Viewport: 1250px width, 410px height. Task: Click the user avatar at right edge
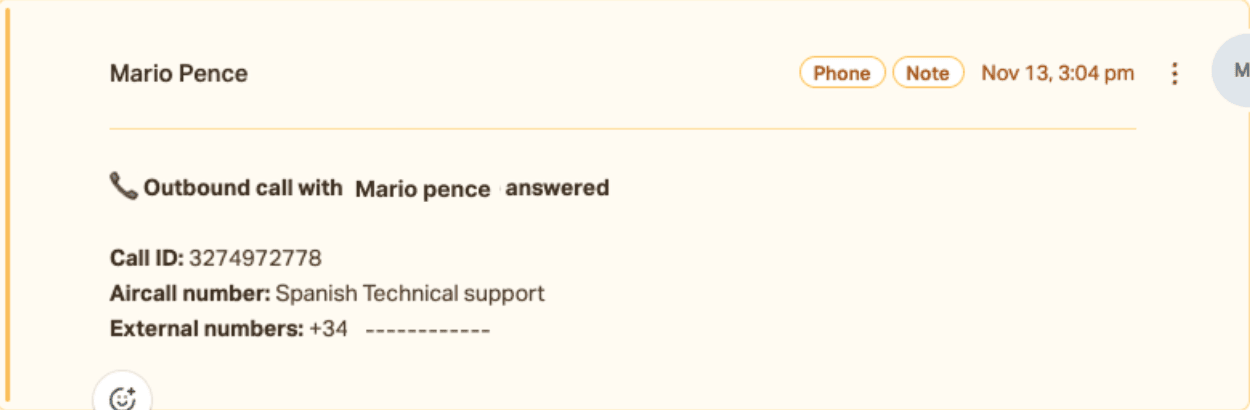coord(1235,71)
